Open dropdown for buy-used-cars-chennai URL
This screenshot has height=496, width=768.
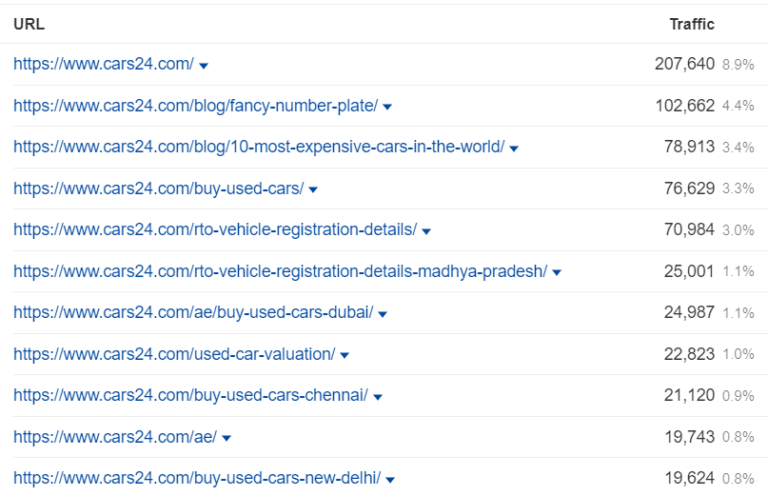pyautogui.click(x=378, y=397)
